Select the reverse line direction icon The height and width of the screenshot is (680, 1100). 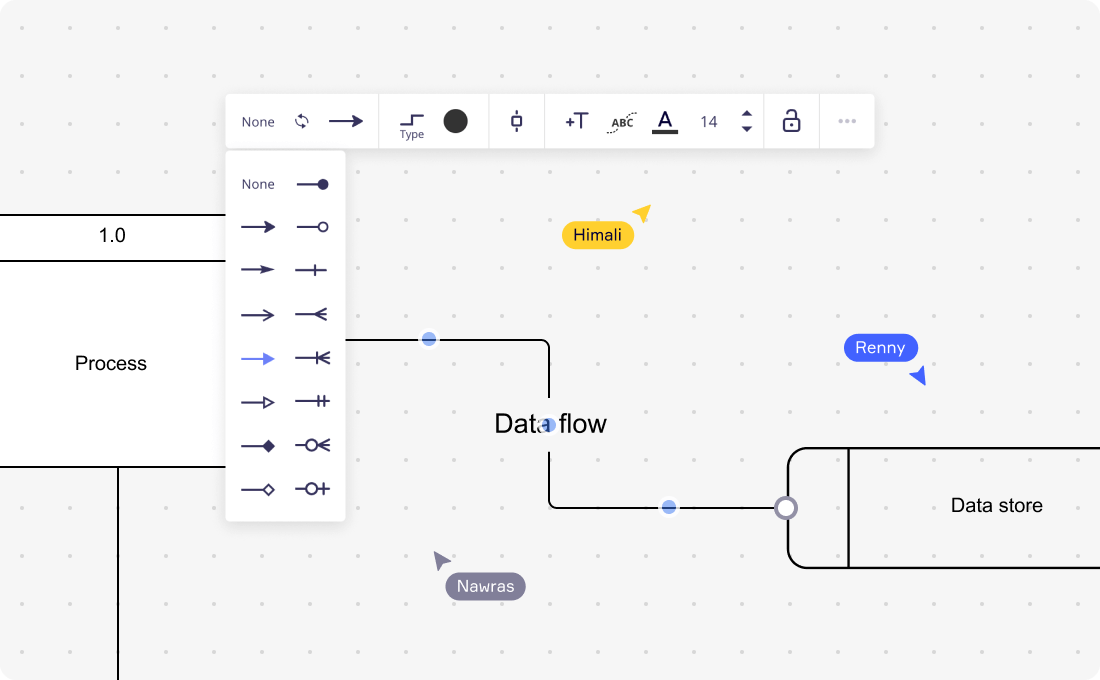pyautogui.click(x=302, y=121)
